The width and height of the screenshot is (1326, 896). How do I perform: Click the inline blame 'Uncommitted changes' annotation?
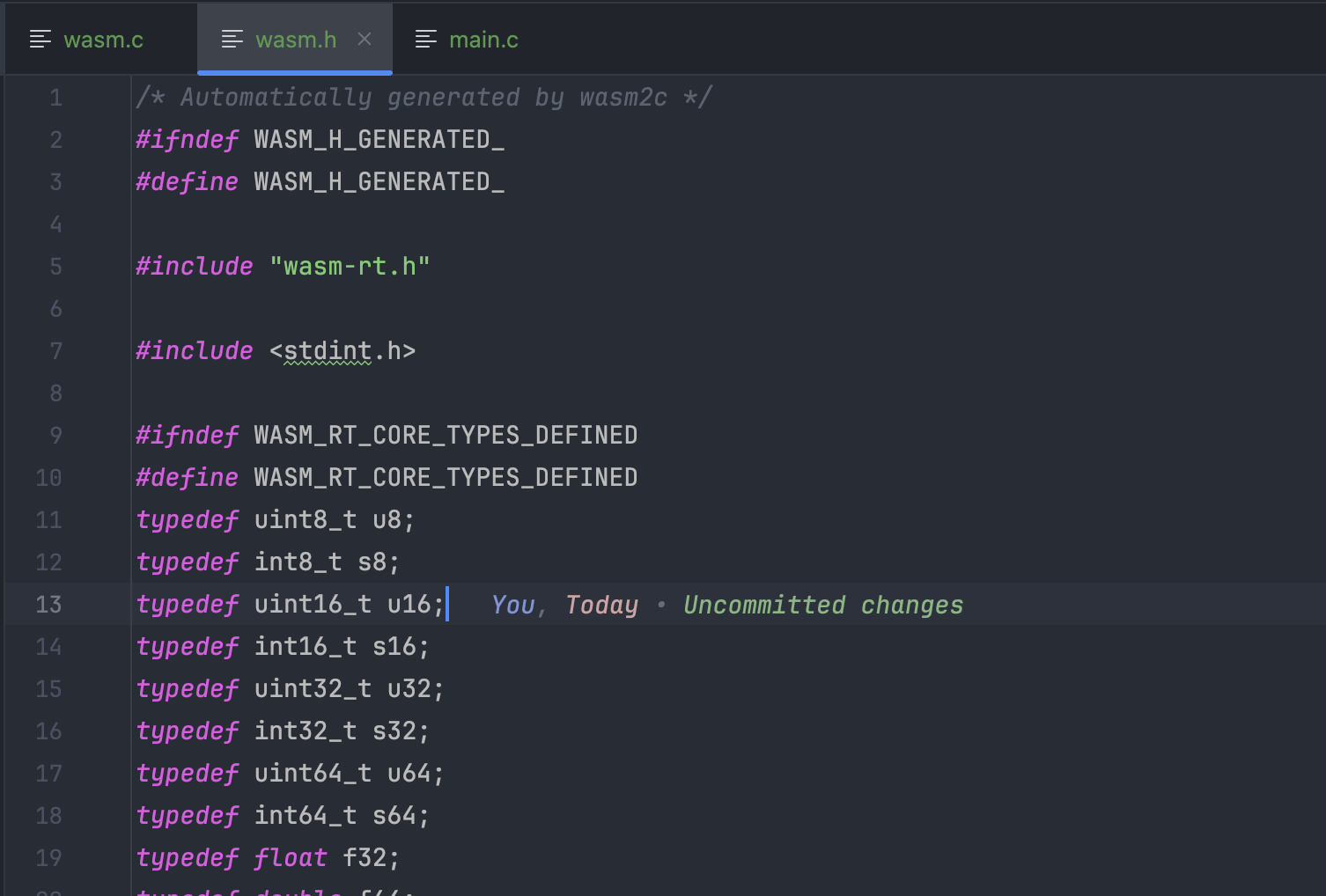click(x=822, y=605)
